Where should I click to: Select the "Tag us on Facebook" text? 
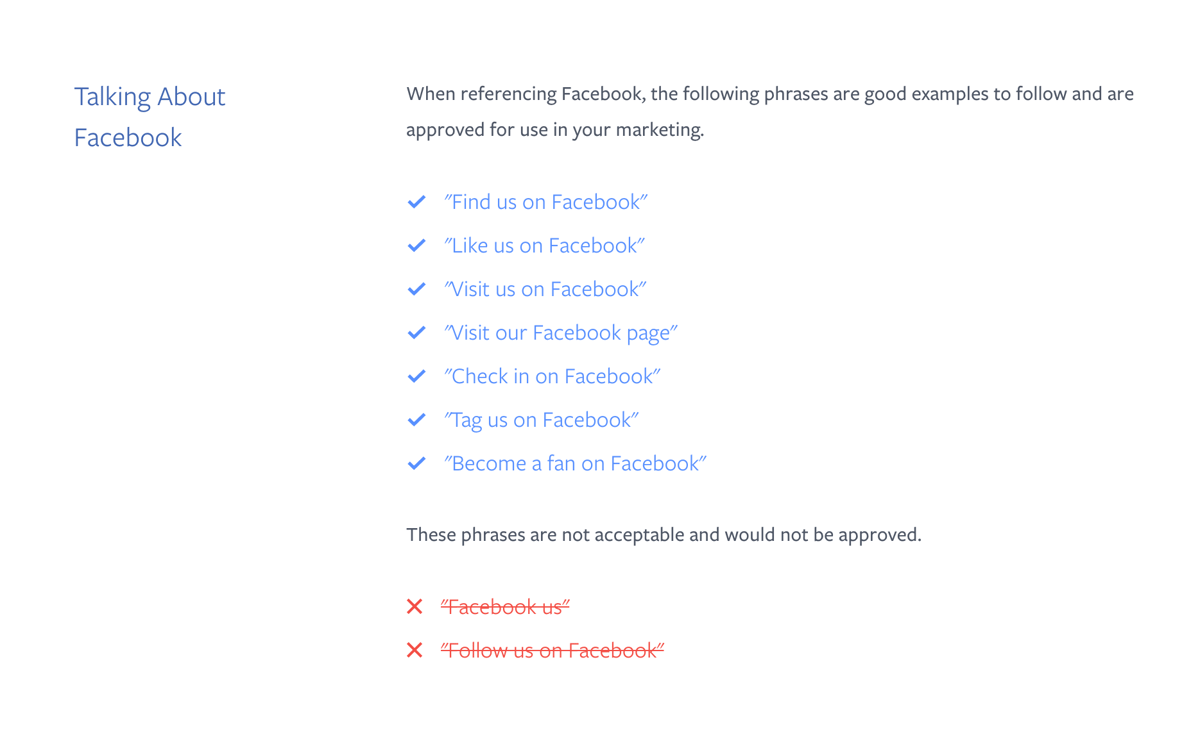[x=542, y=420]
